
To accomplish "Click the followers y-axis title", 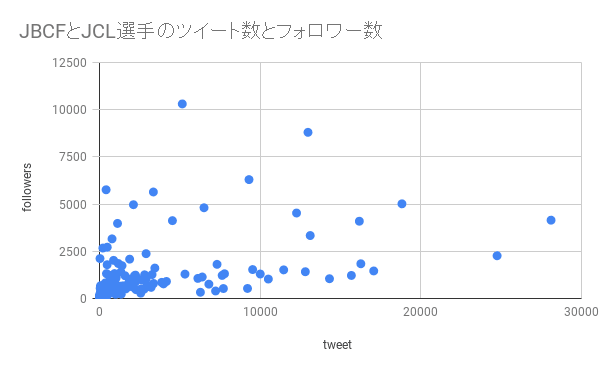I will pyautogui.click(x=26, y=187).
